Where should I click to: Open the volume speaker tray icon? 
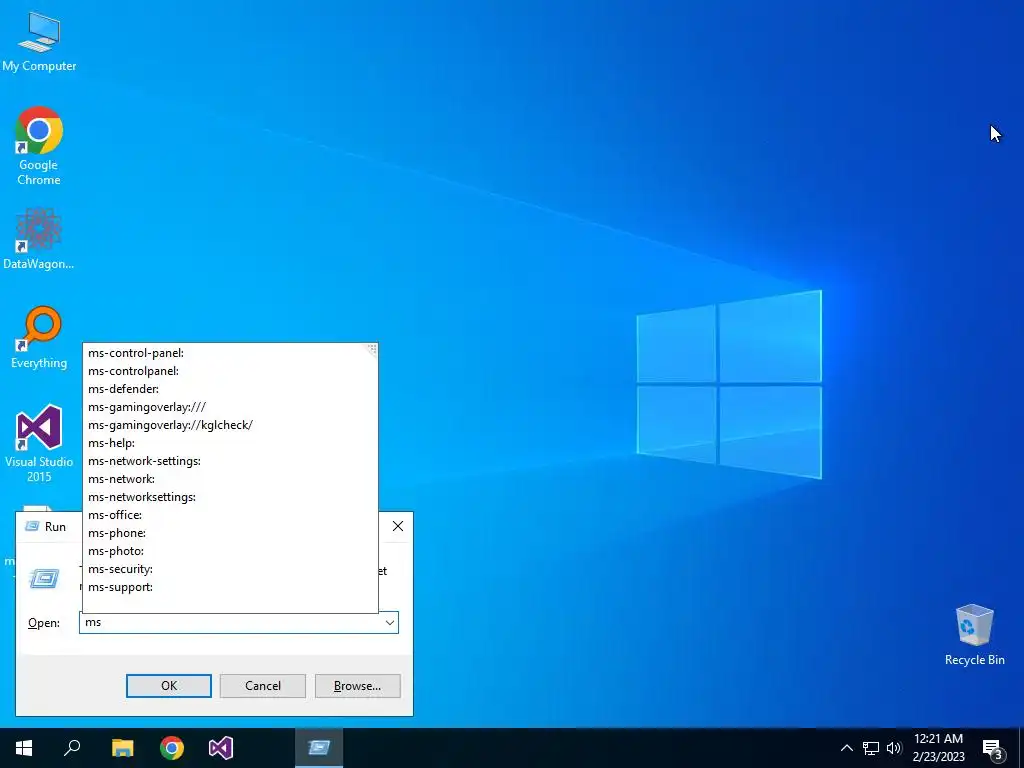point(893,748)
